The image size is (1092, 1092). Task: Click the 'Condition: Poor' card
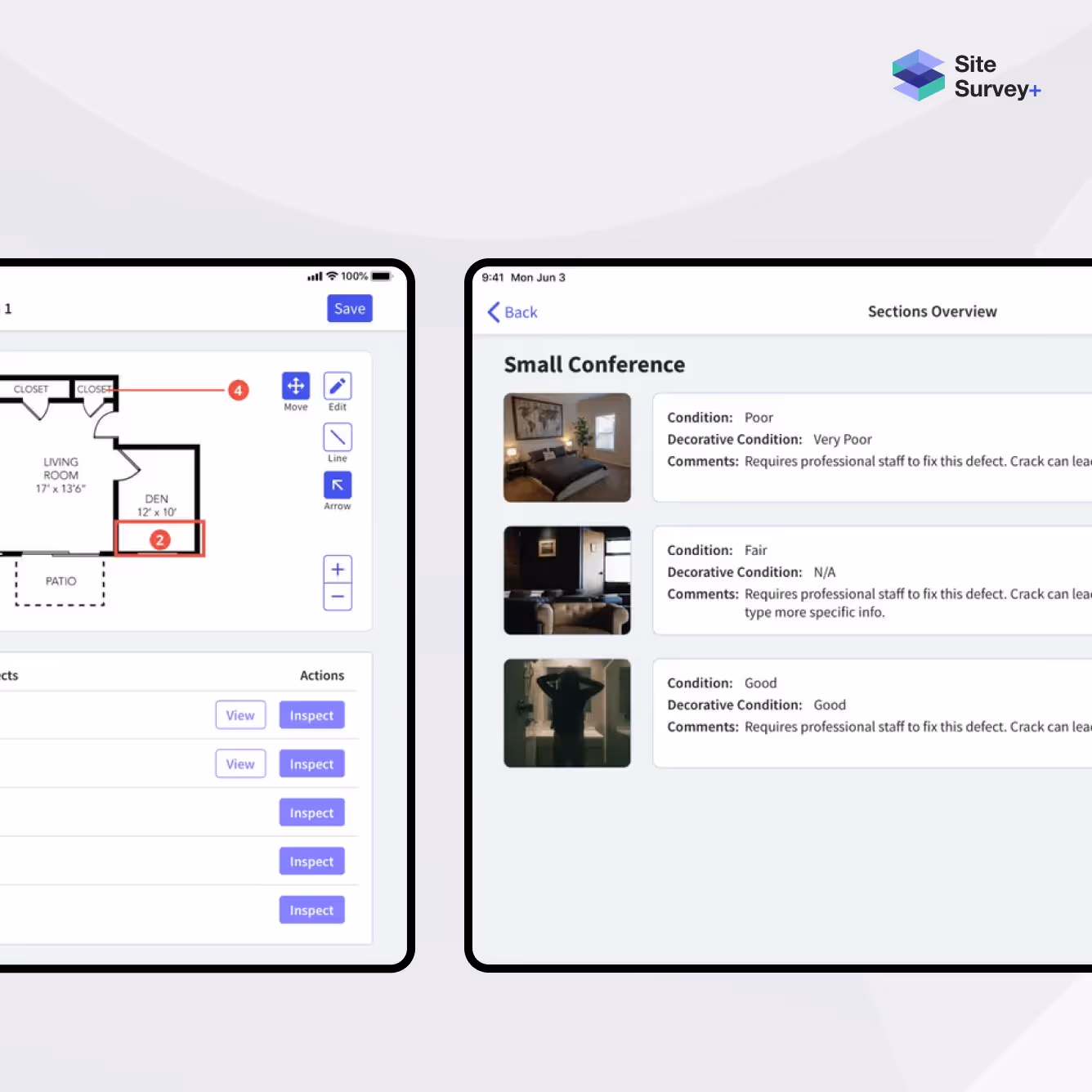(872, 447)
